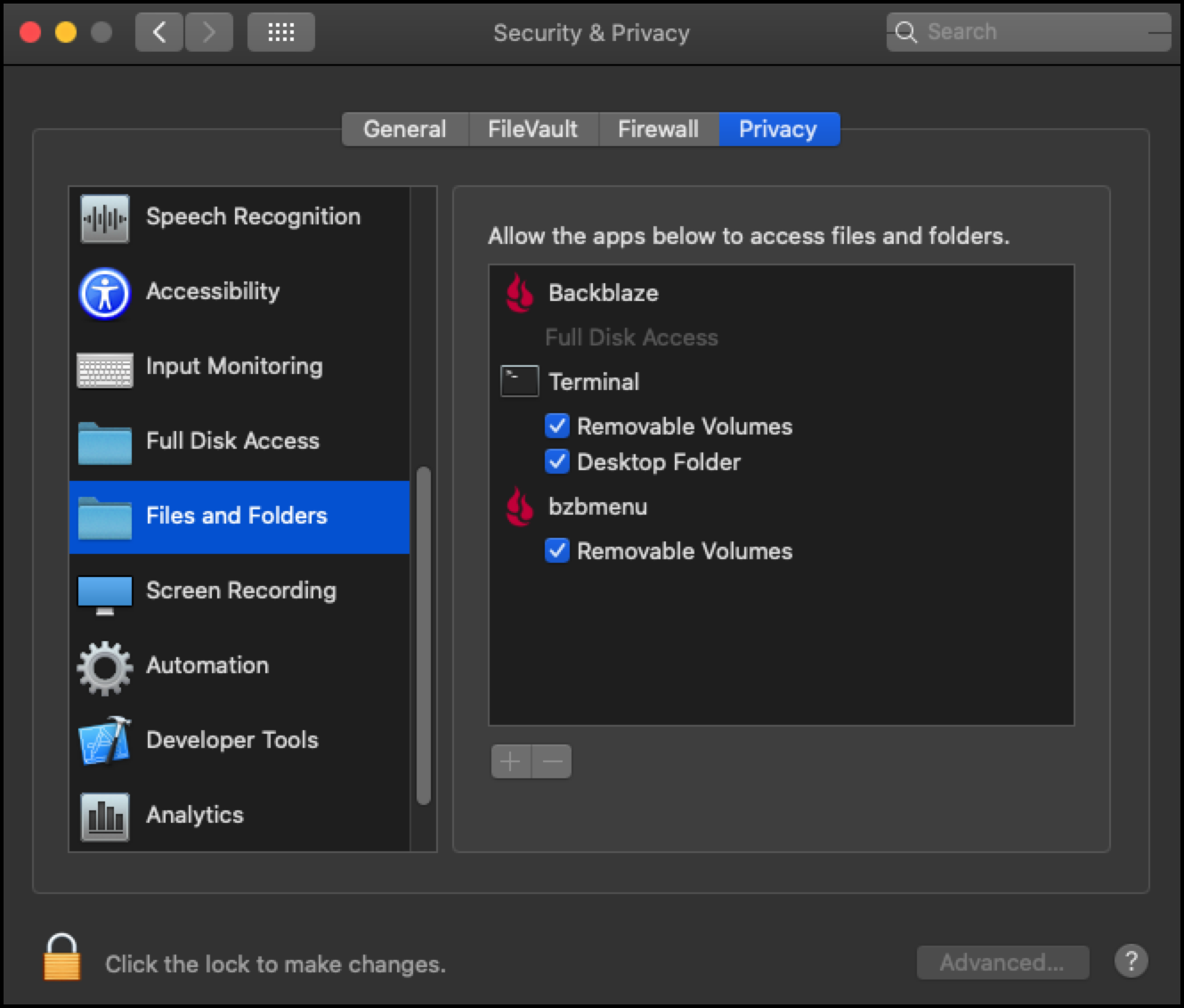Click the Full Disk Access folder icon
Screen dimensions: 1184x1008
point(105,443)
